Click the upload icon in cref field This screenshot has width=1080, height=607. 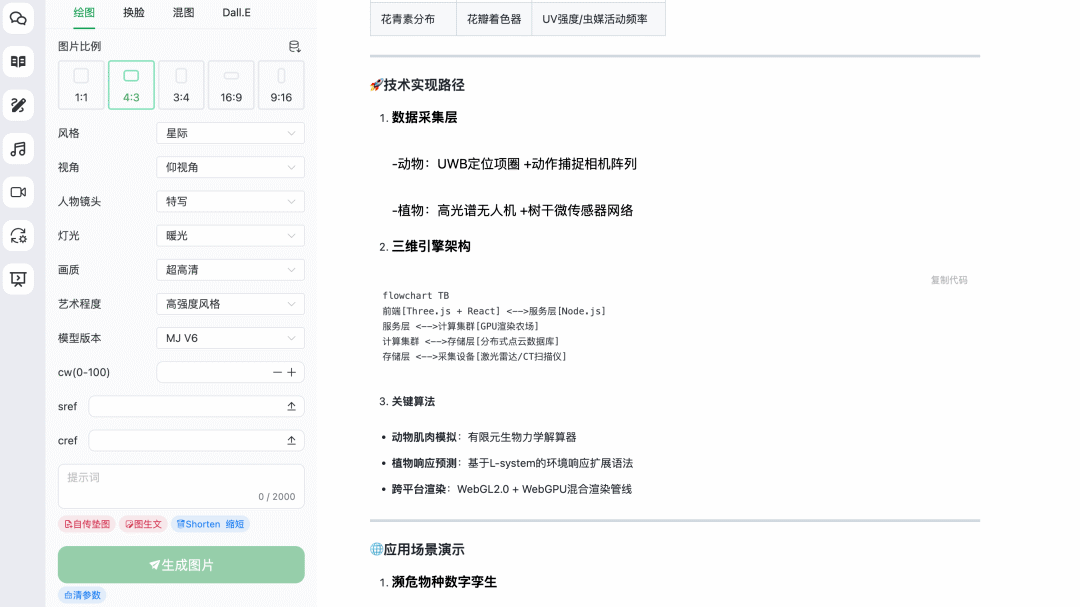point(291,440)
